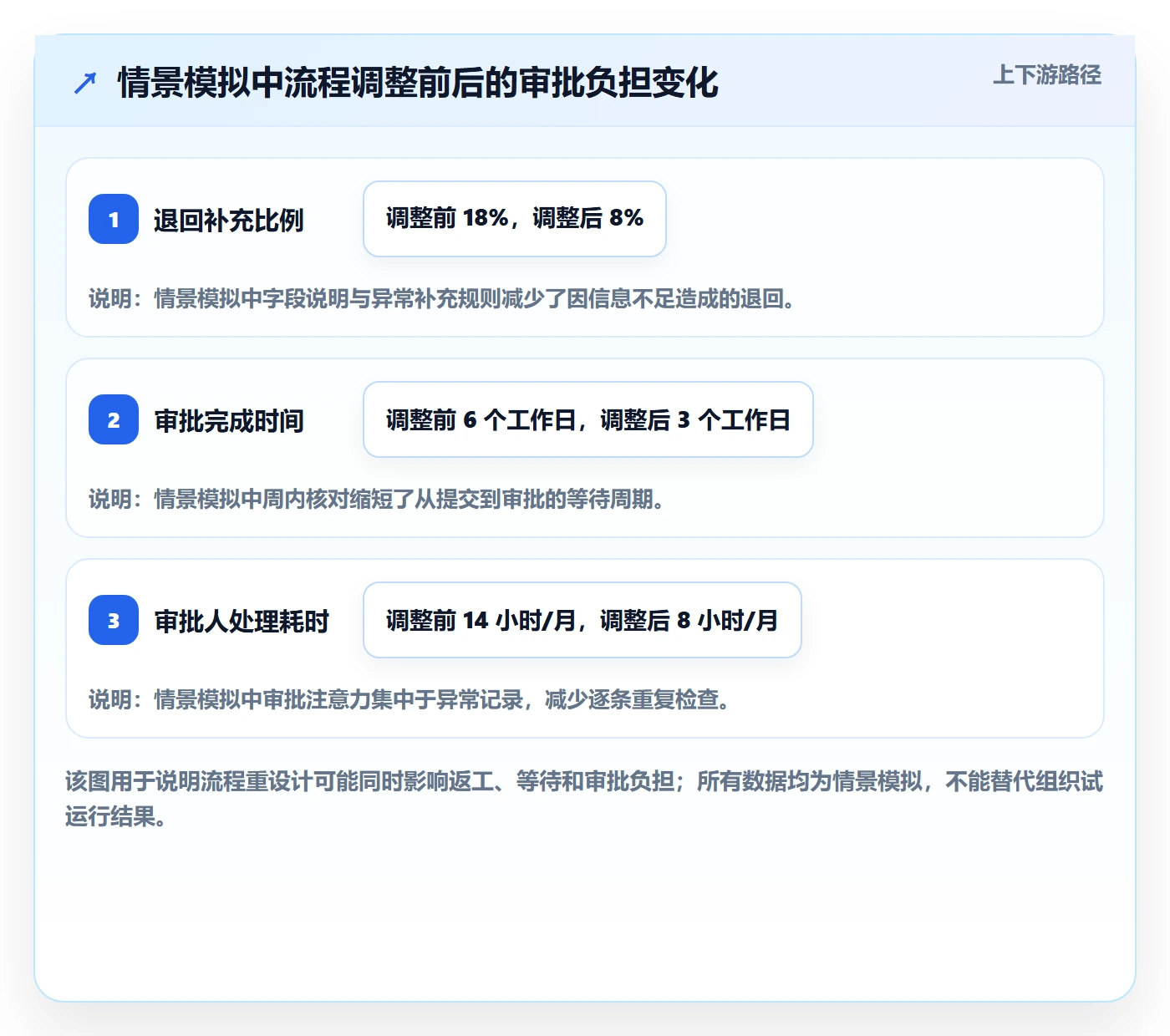Click the value box 调整前 18%，调整后 8%
The width and height of the screenshot is (1170, 1036).
click(515, 219)
